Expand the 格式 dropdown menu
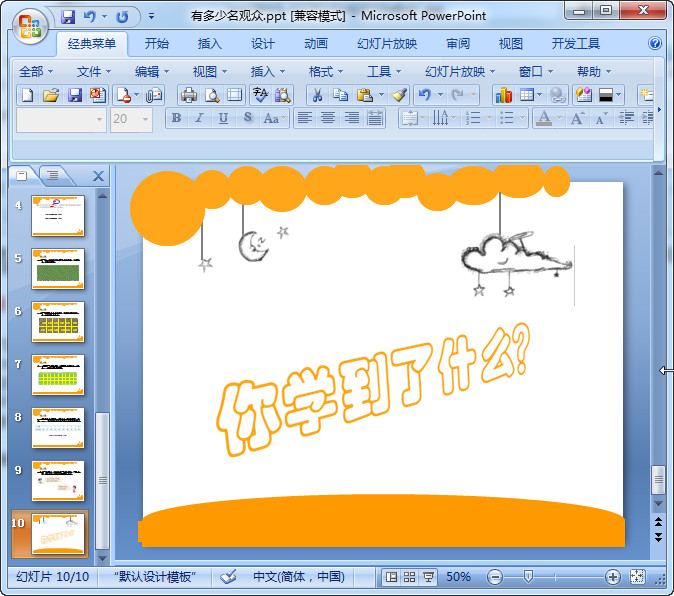This screenshot has height=596, width=674. point(326,71)
